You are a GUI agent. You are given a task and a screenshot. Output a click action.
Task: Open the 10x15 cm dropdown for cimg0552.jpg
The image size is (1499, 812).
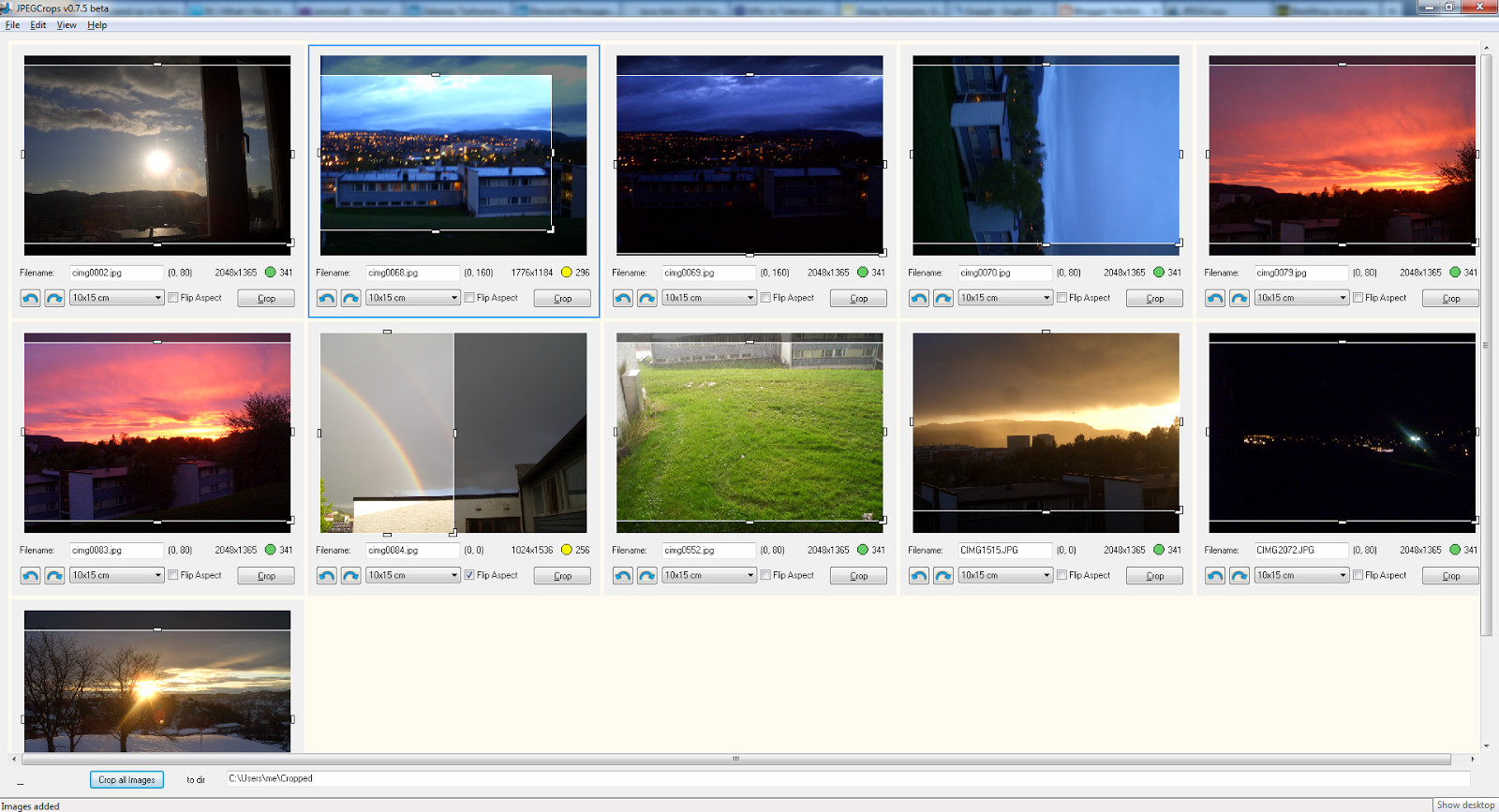coord(709,575)
